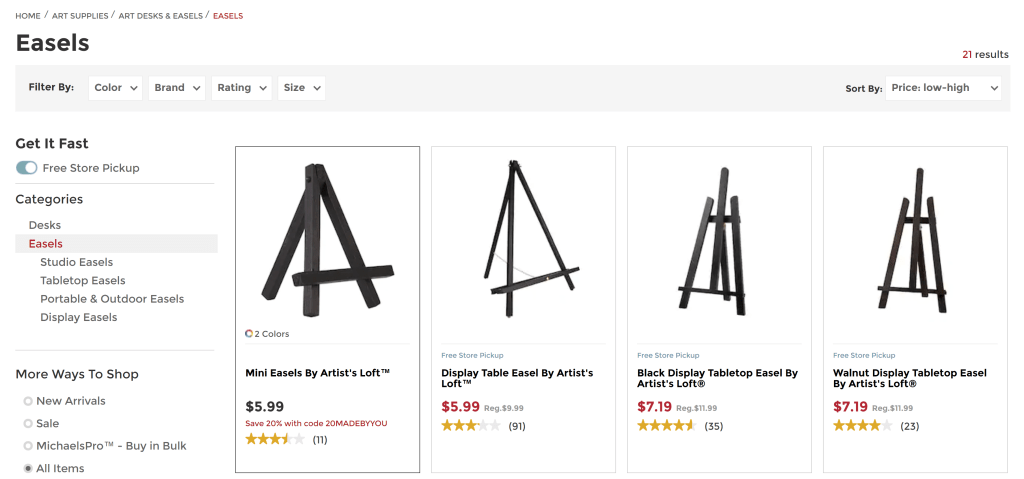Select the New Arrivals radio button

(x=28, y=401)
